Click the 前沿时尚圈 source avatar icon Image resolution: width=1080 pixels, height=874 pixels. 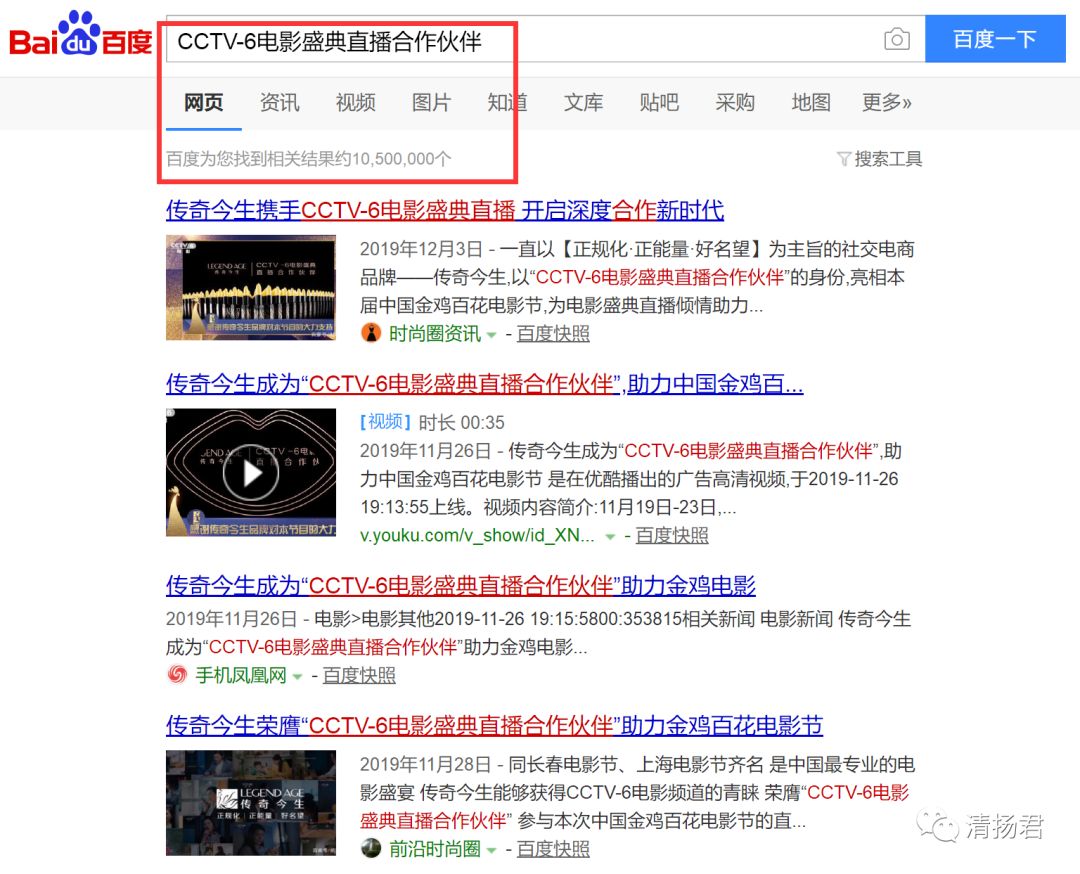(371, 848)
